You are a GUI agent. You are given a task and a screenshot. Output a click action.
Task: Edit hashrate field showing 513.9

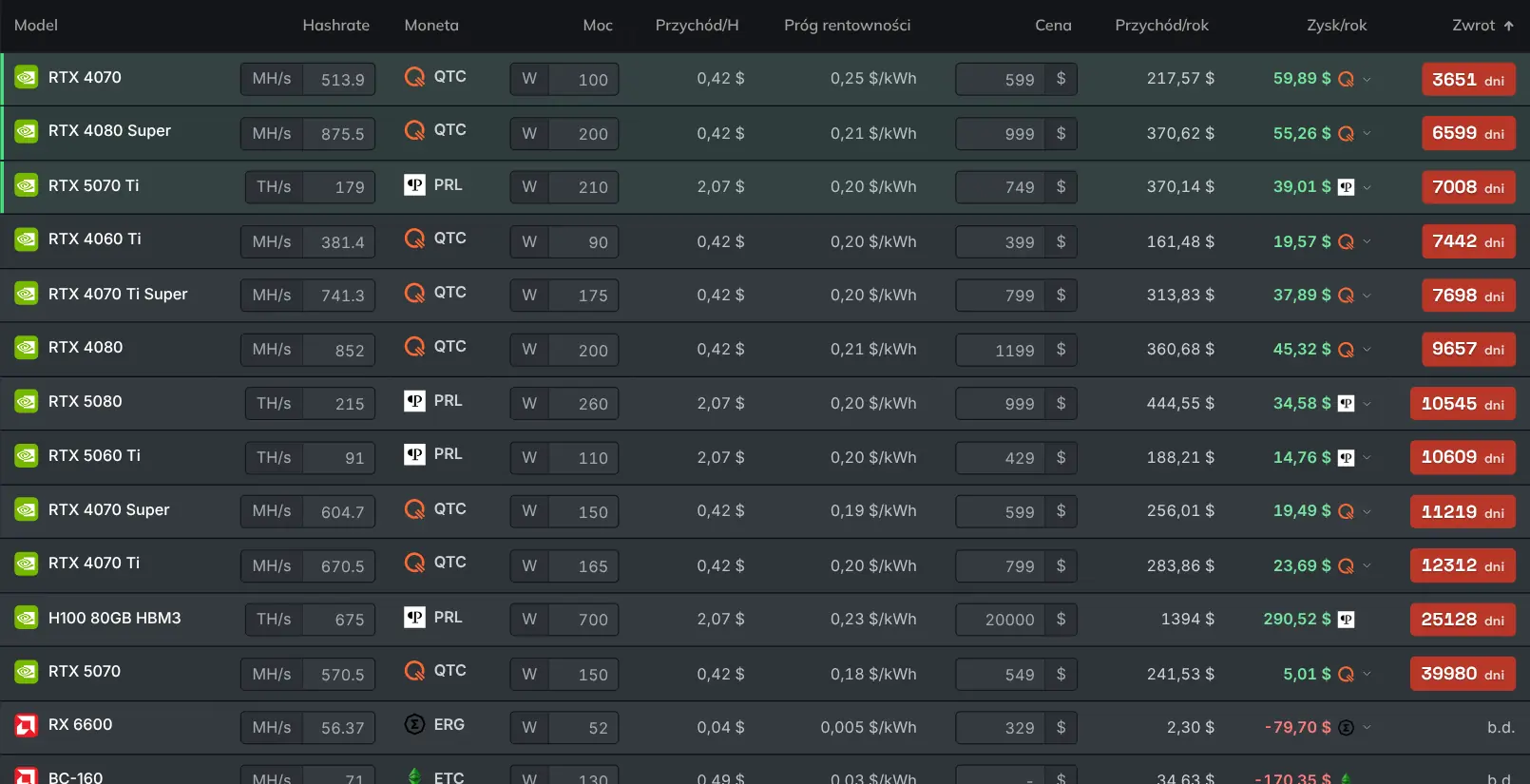pyautogui.click(x=339, y=80)
